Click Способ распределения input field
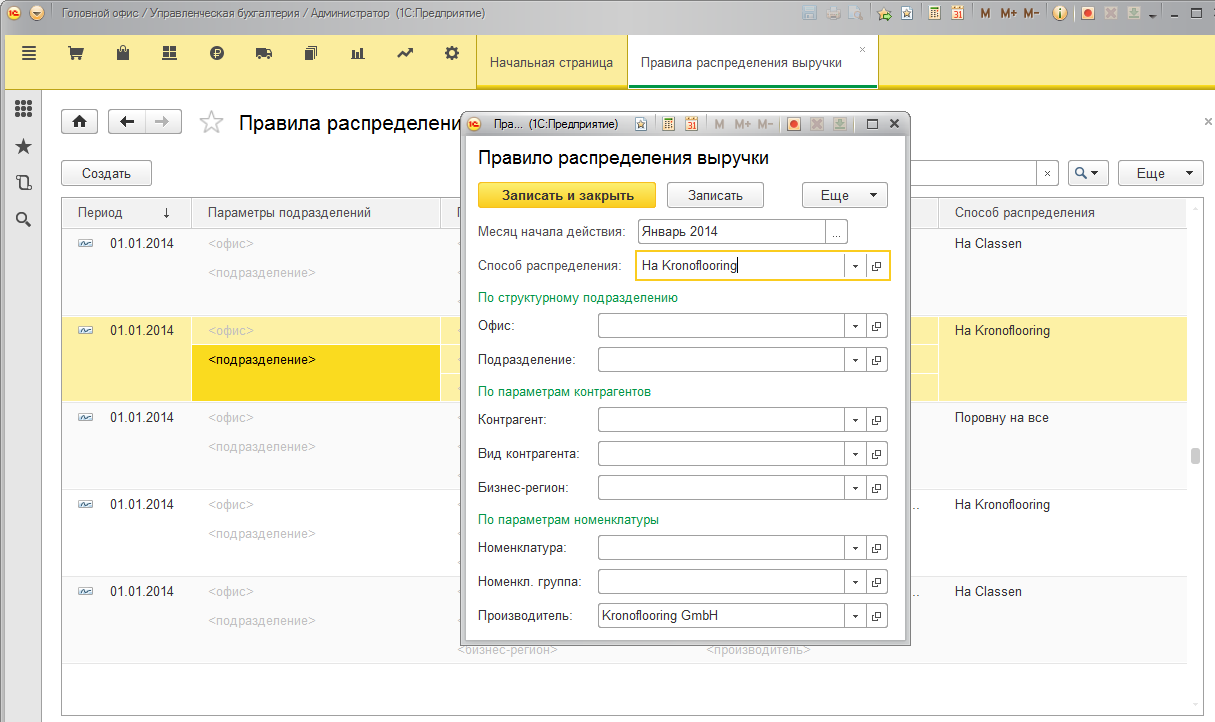The height and width of the screenshot is (722, 1215). (741, 266)
